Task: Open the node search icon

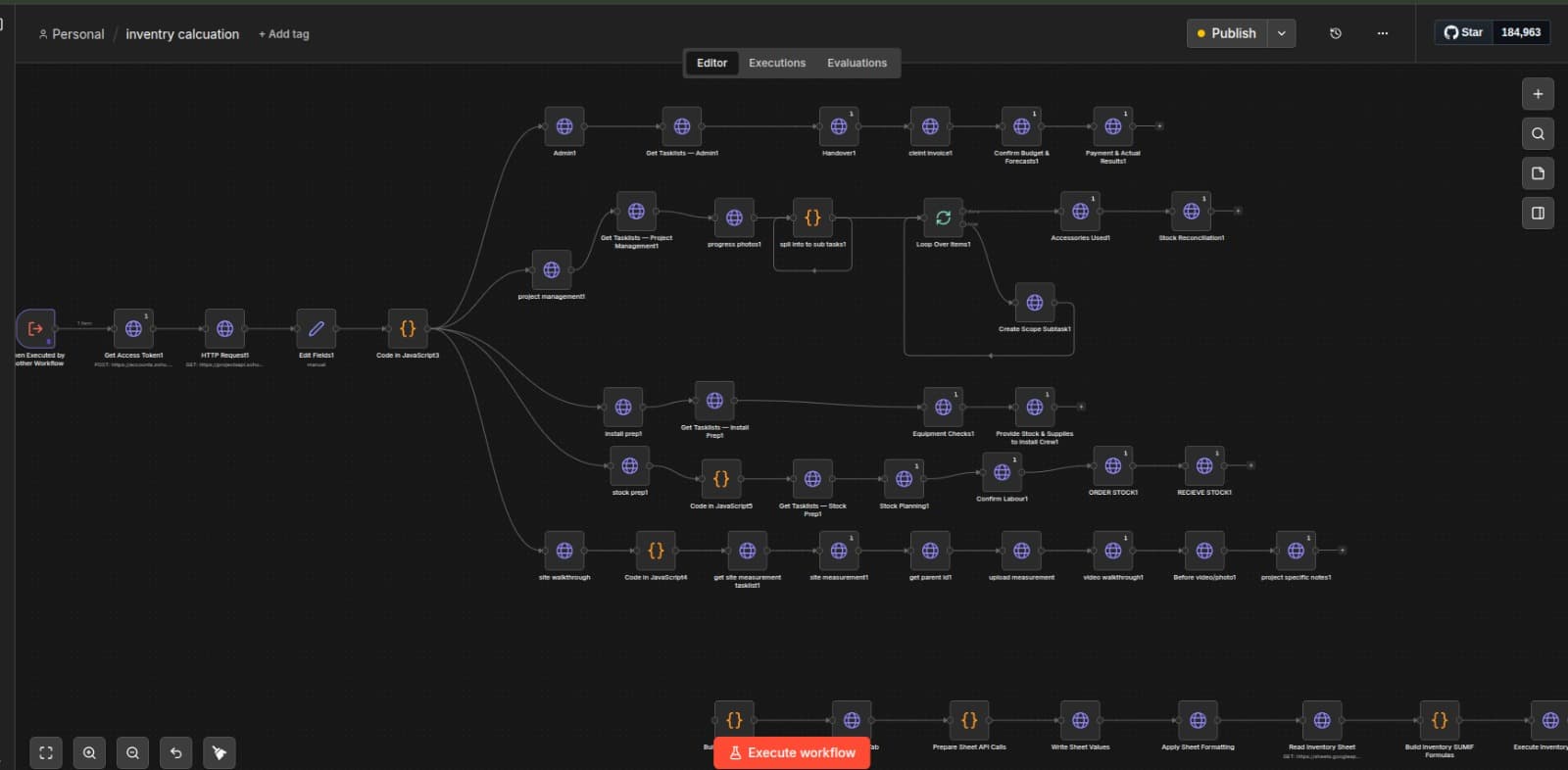Action: tap(1538, 134)
